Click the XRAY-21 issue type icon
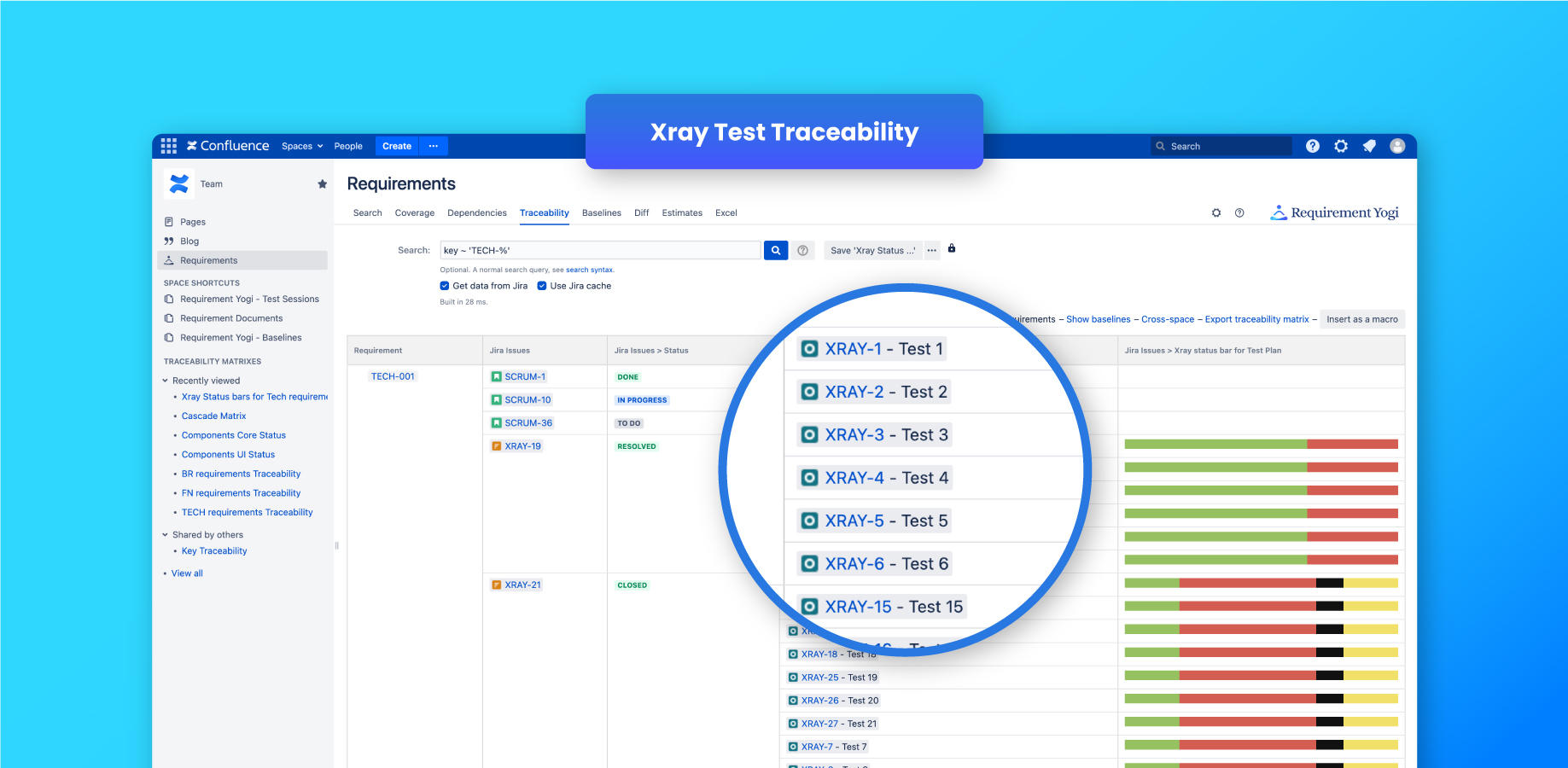Viewport: 1568px width, 768px height. [x=496, y=585]
